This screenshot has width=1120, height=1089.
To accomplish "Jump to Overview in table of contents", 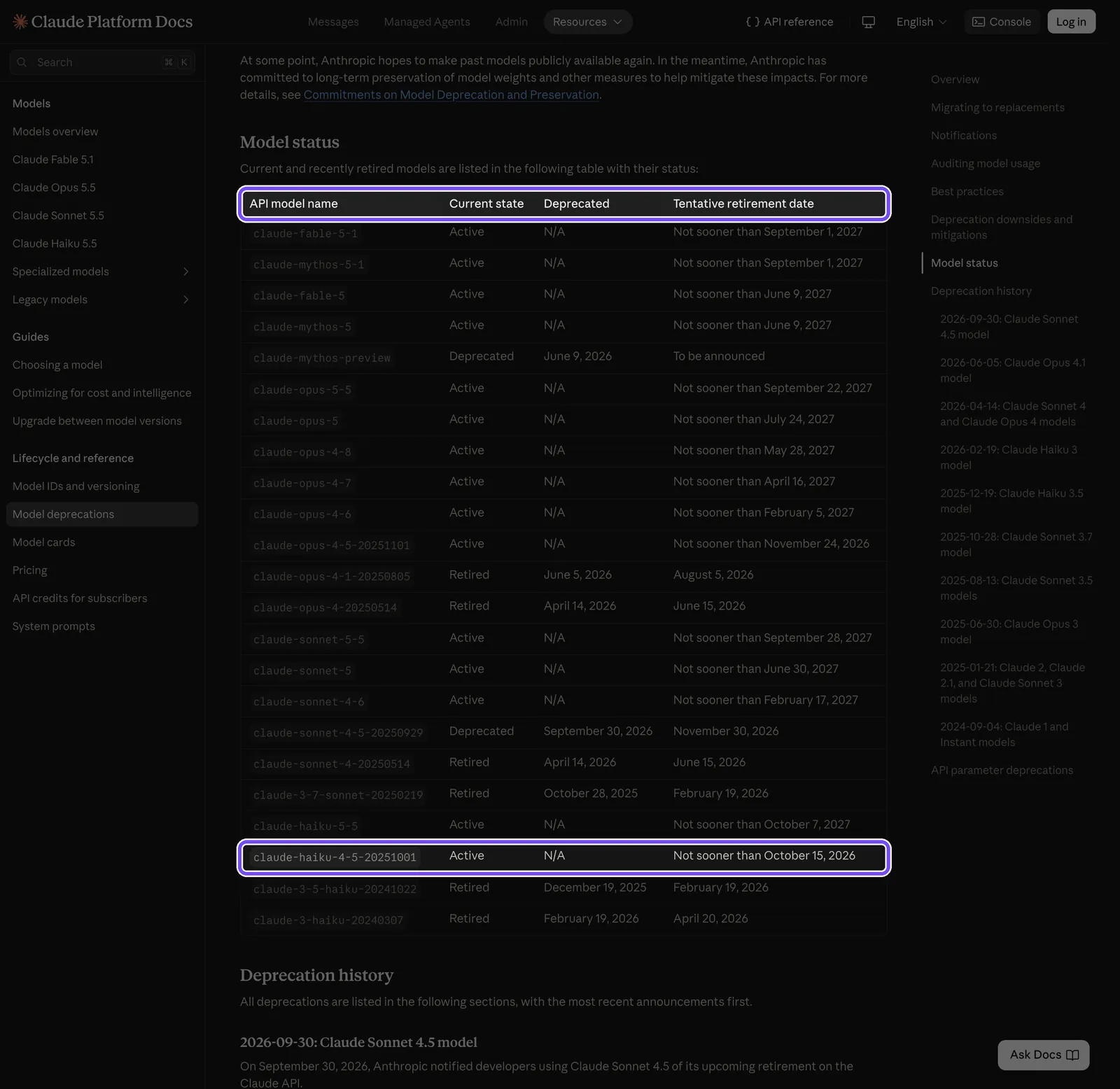I will coord(955,80).
